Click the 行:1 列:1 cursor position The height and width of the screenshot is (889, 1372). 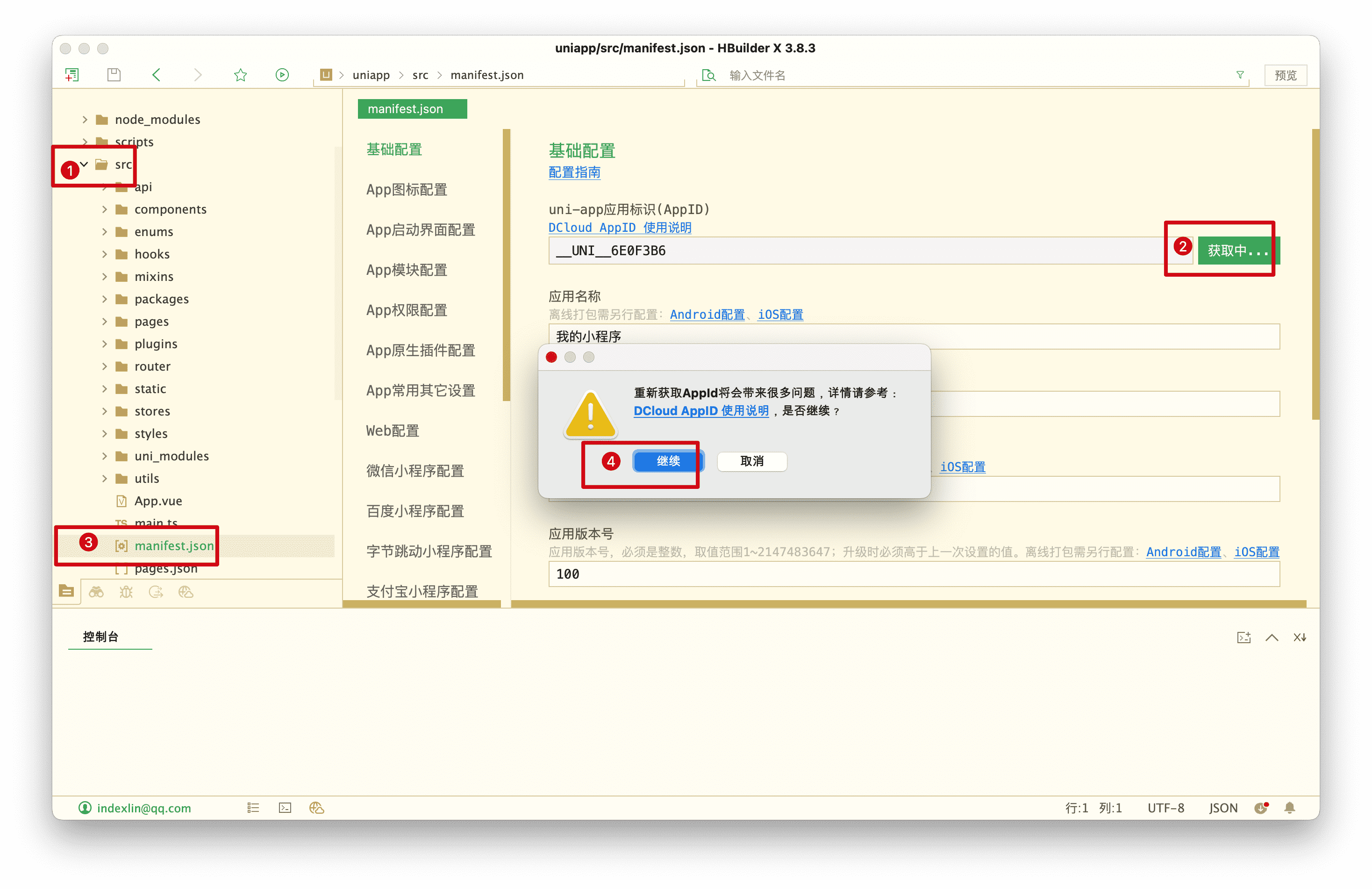(x=1093, y=808)
